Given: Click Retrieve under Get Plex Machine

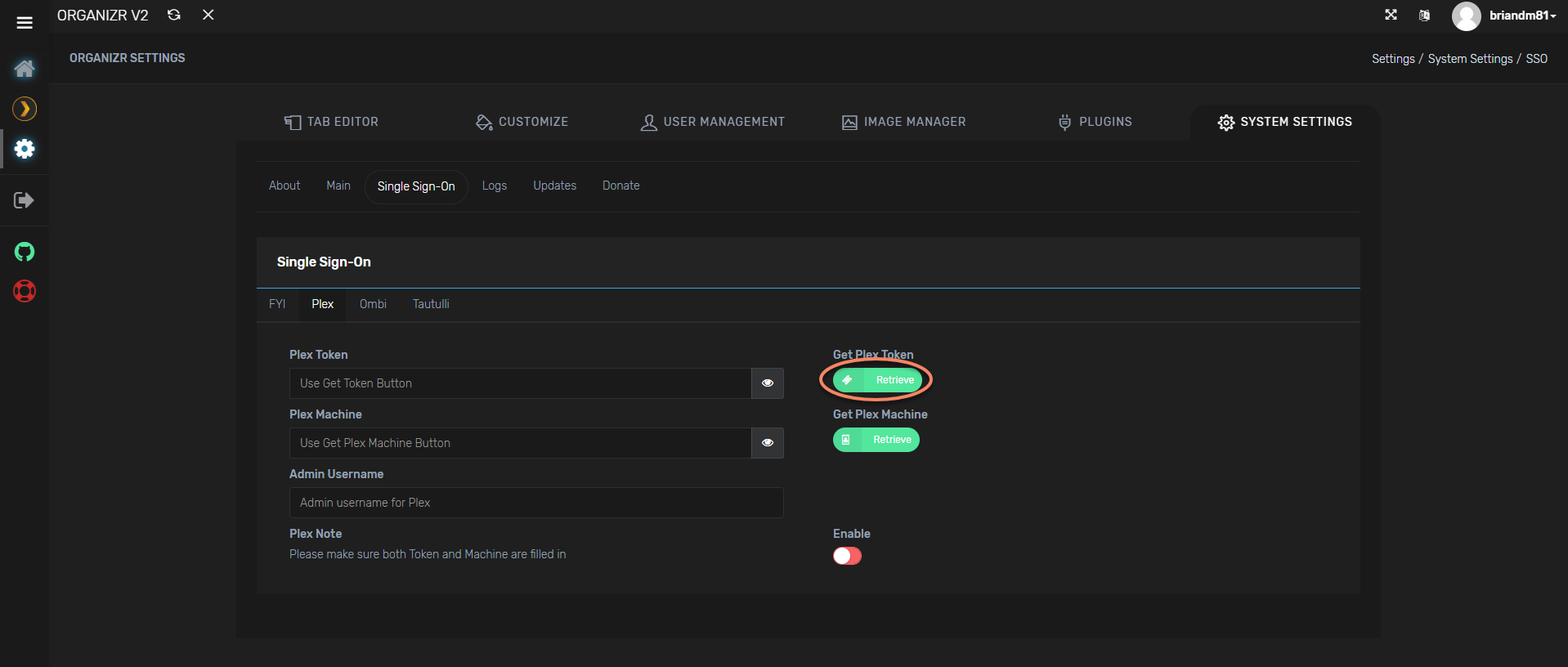Looking at the screenshot, I should pos(876,440).
